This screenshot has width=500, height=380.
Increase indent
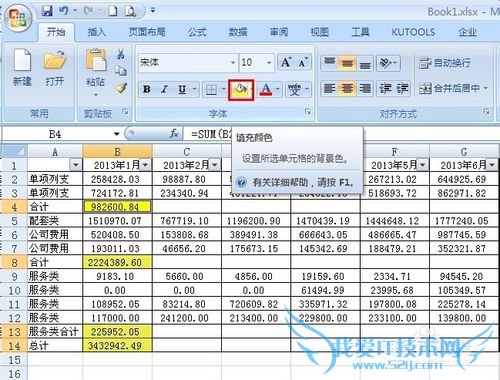pyautogui.click(x=402, y=88)
